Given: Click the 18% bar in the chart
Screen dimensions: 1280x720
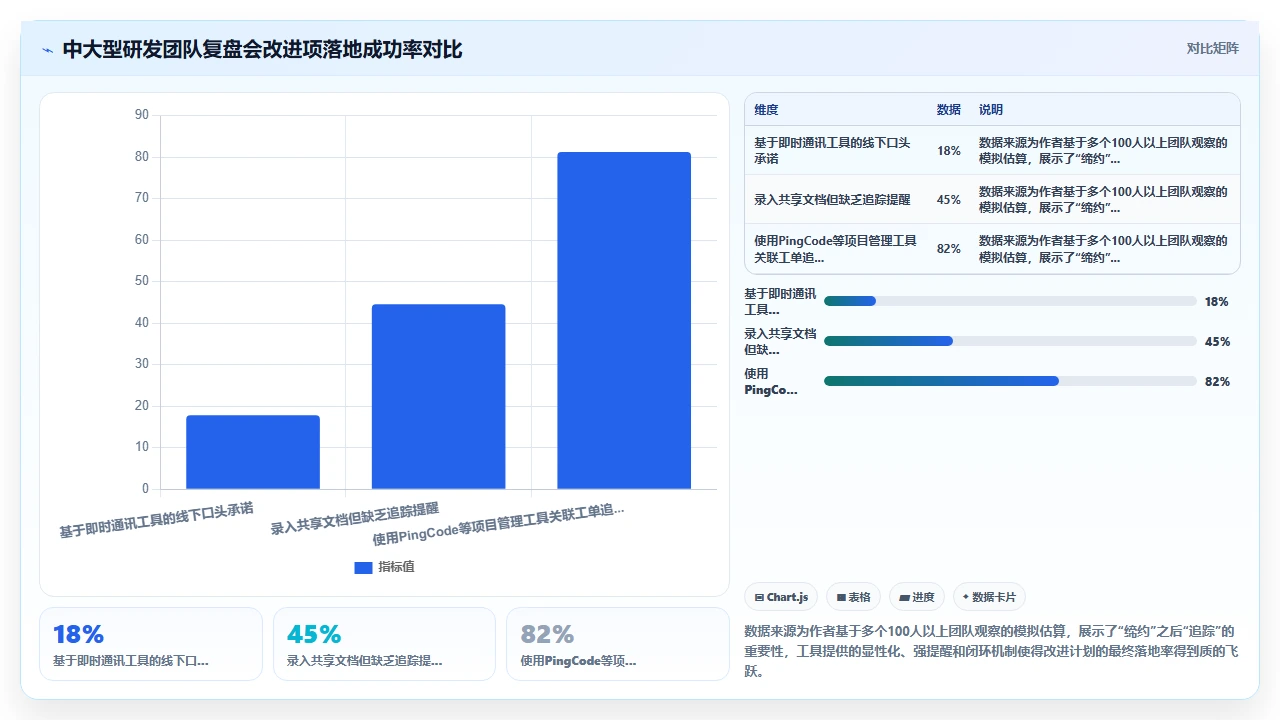Looking at the screenshot, I should tap(253, 452).
